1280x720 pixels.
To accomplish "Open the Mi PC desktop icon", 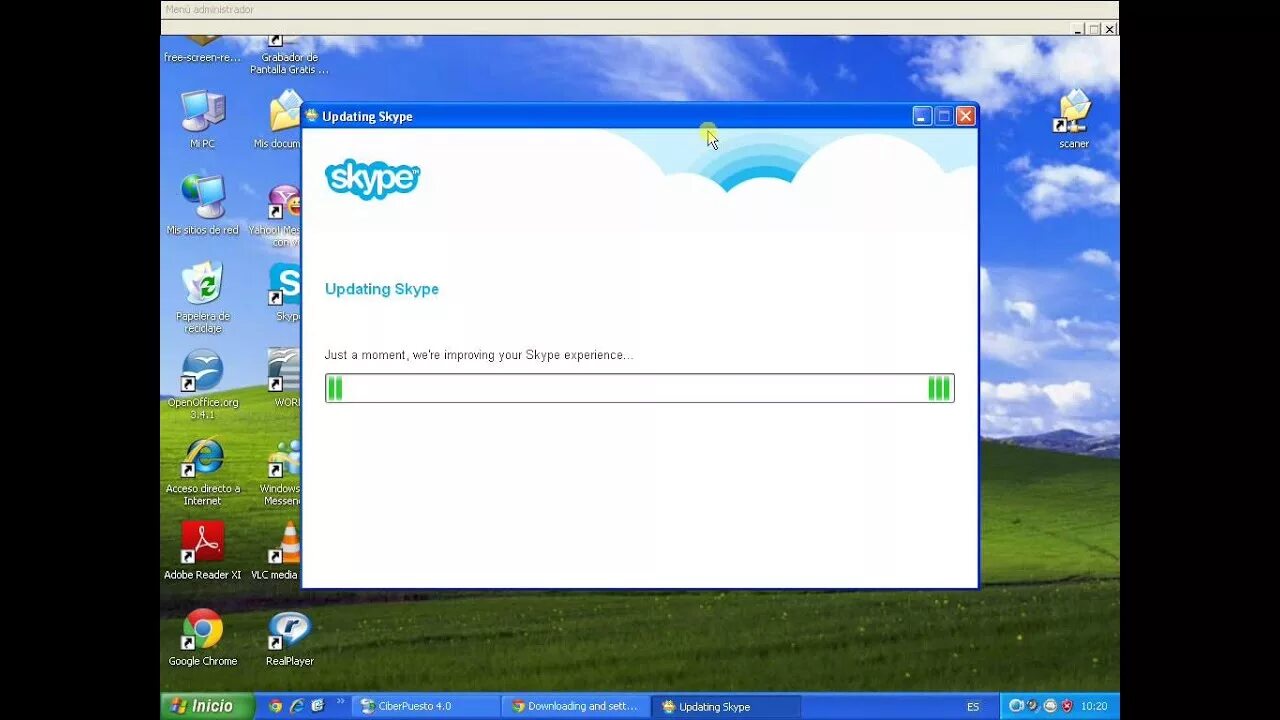I will [x=202, y=118].
